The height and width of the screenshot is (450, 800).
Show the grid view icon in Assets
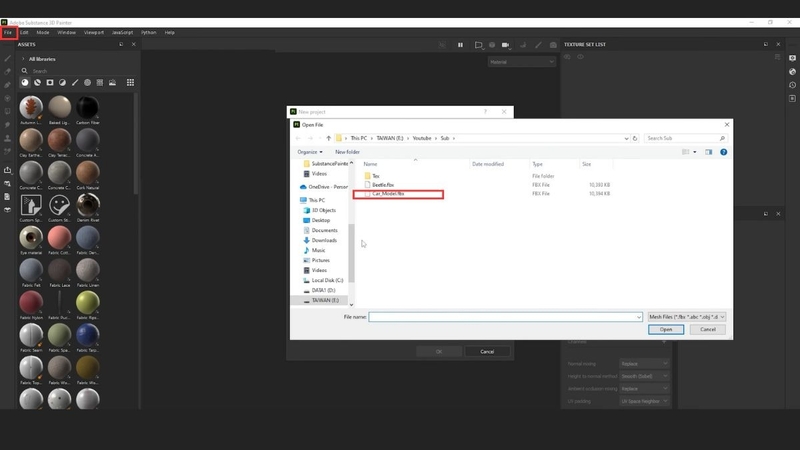pyautogui.click(x=131, y=83)
